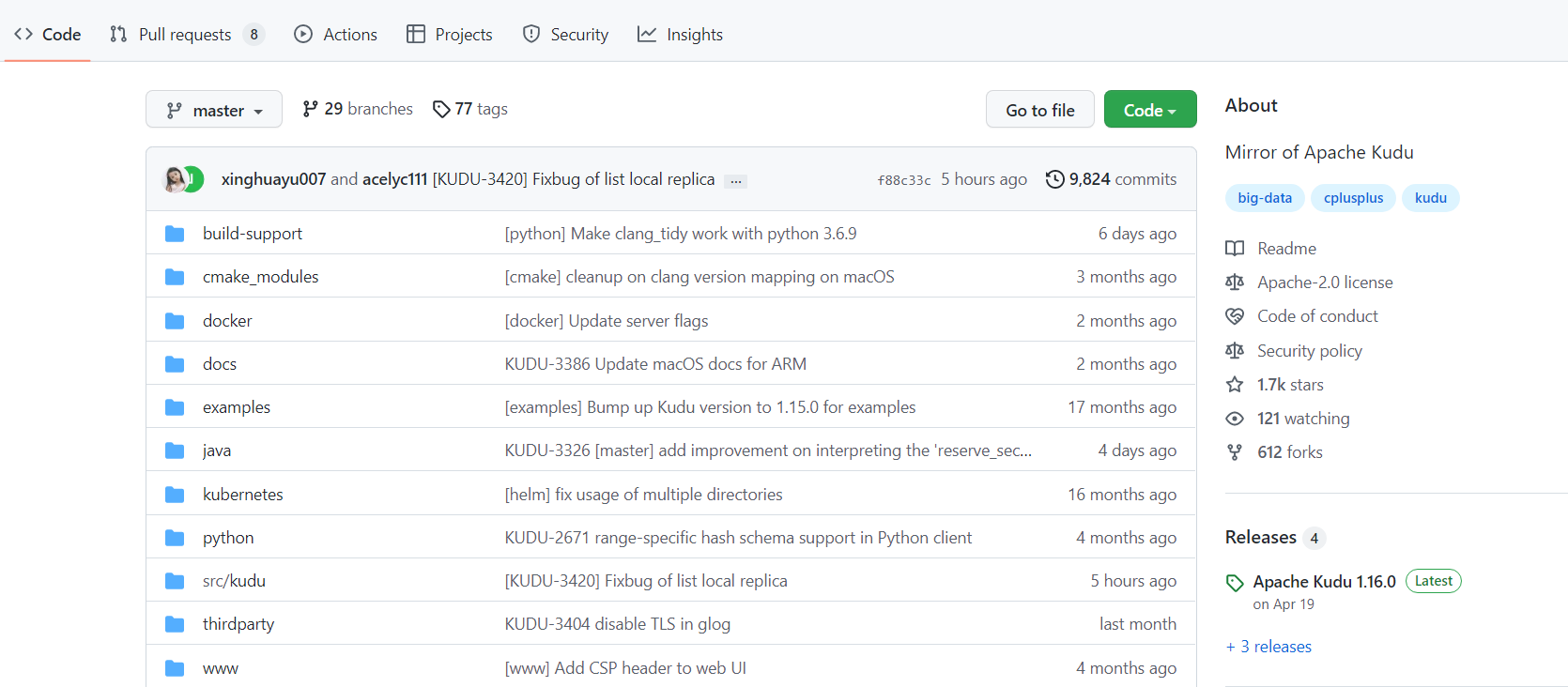Click the xinghuayu007 author avatar
The height and width of the screenshot is (687, 1568).
[x=175, y=179]
